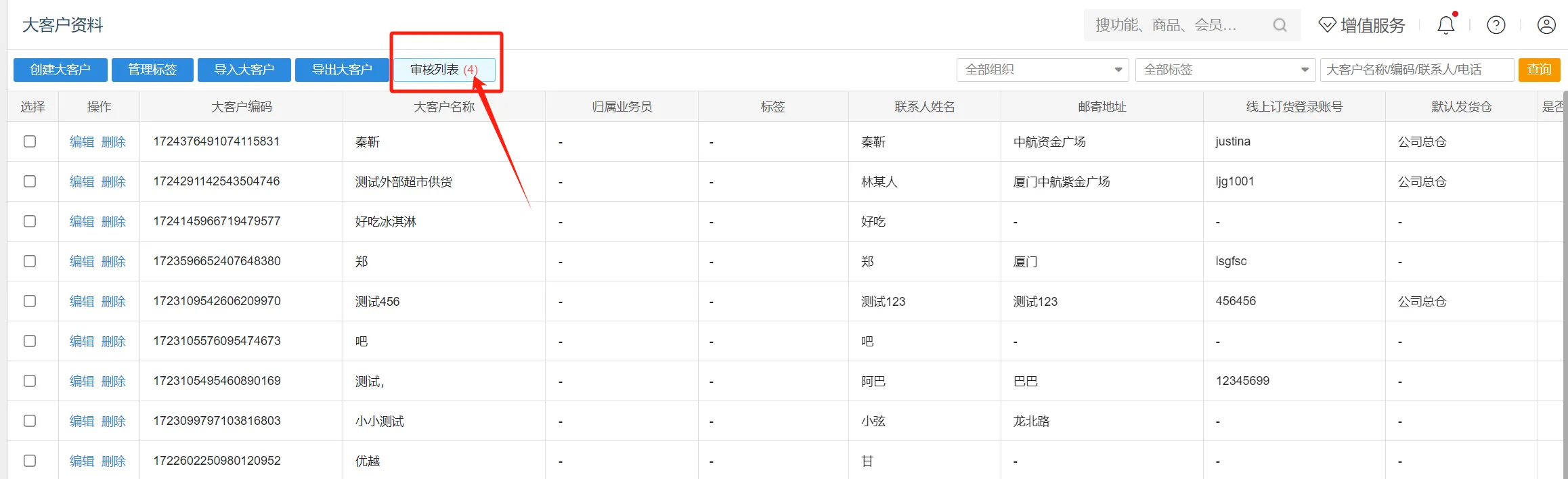
Task: Export customers with 导出大客户 button
Action: tap(342, 70)
